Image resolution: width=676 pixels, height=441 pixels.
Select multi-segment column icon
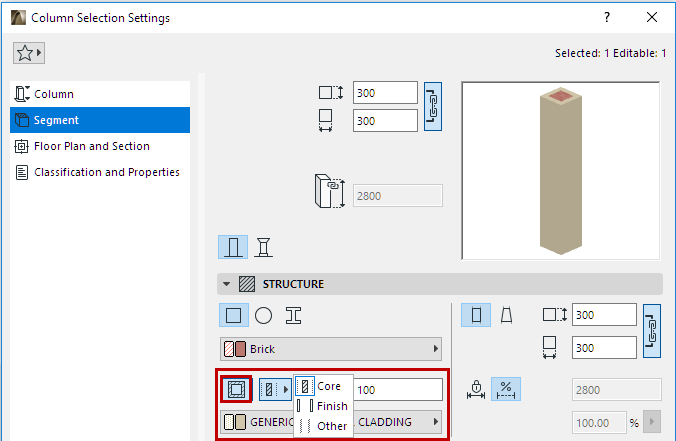[263, 247]
